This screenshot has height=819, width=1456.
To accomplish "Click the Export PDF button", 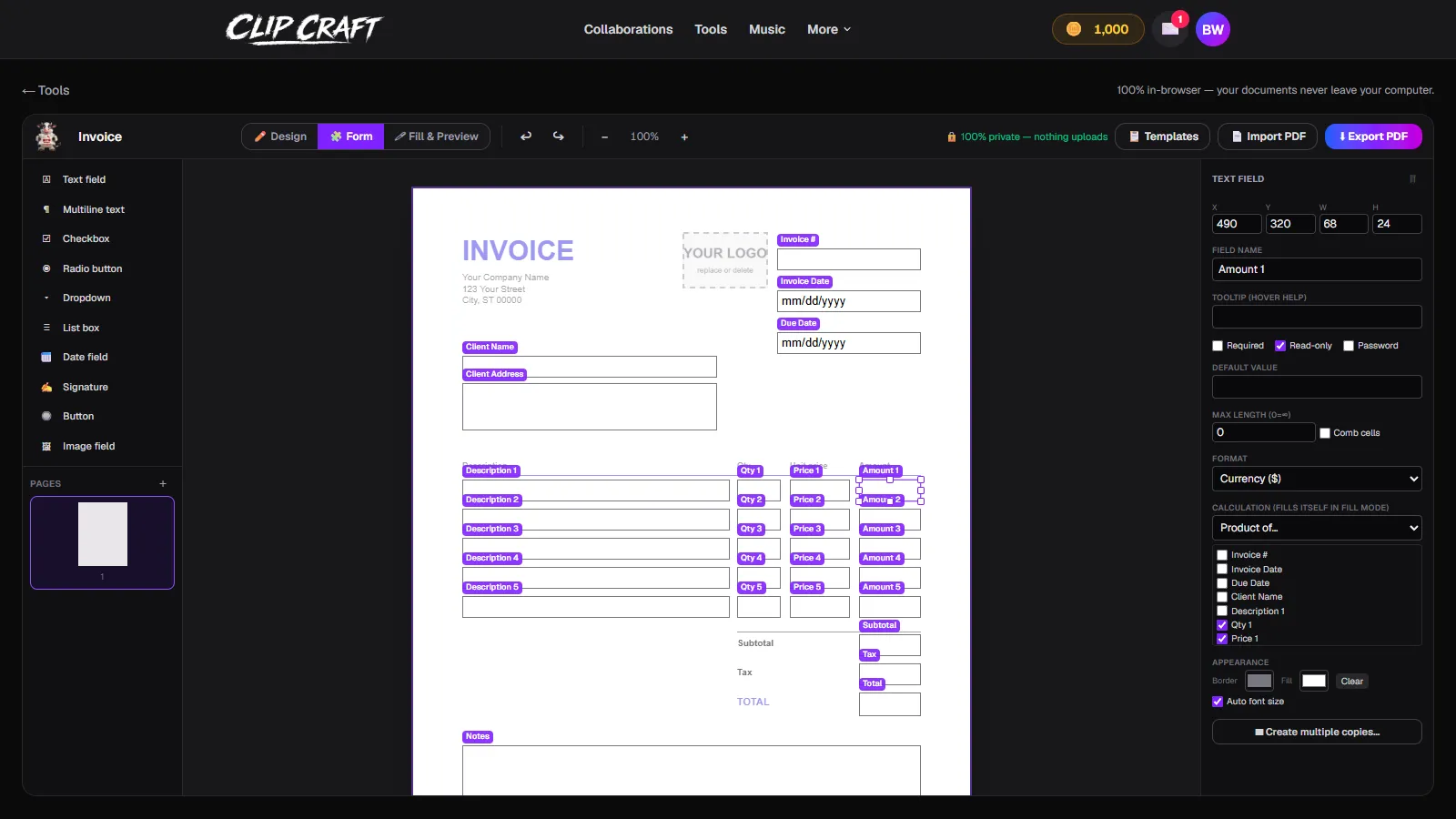I will point(1373,136).
